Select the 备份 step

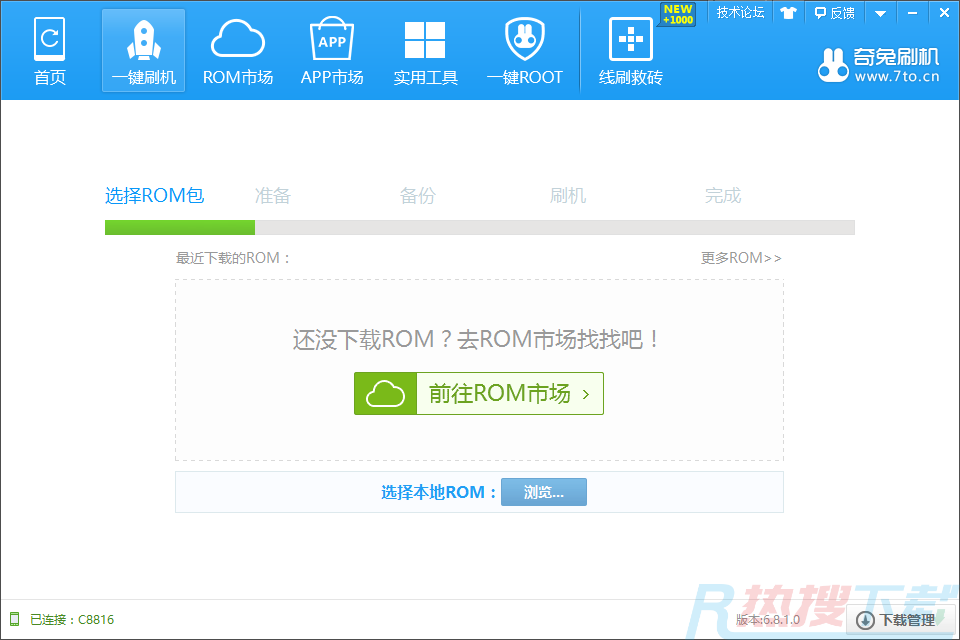418,195
